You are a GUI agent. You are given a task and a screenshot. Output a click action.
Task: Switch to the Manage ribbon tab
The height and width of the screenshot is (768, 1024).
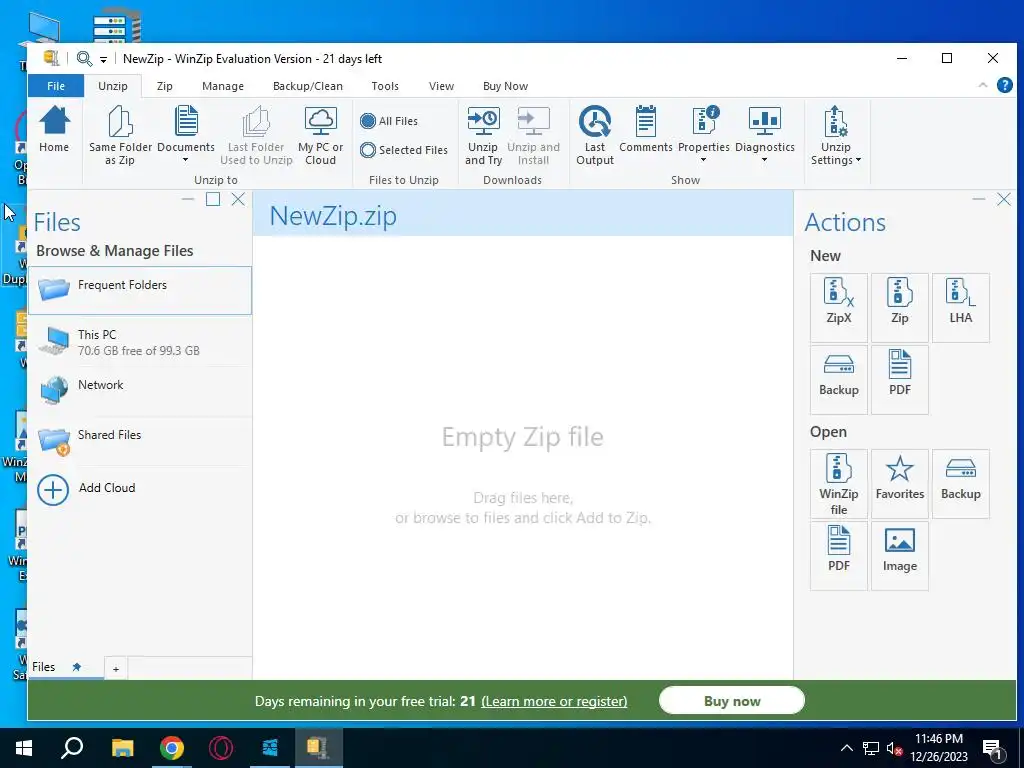(x=223, y=86)
